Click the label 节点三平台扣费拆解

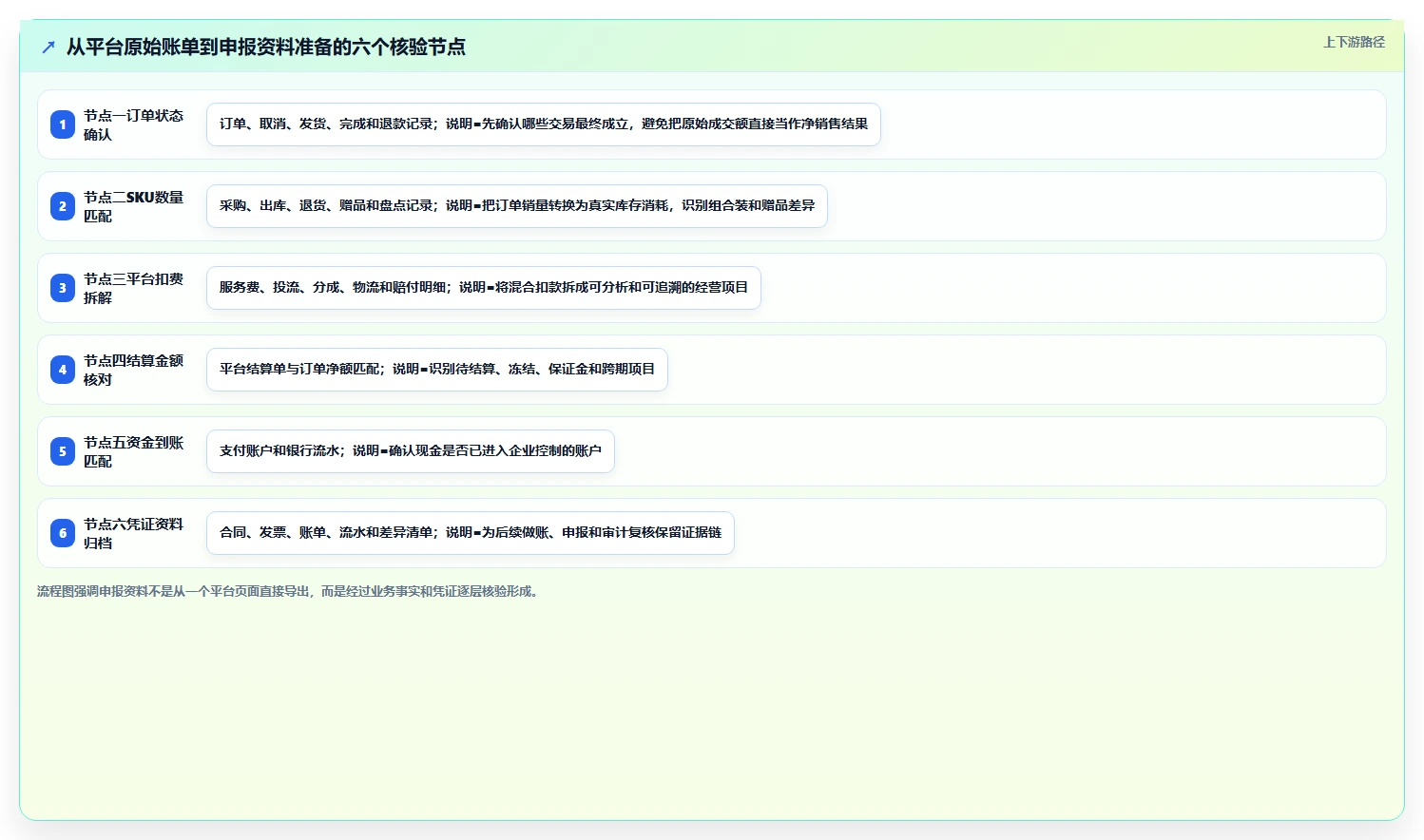click(x=134, y=288)
